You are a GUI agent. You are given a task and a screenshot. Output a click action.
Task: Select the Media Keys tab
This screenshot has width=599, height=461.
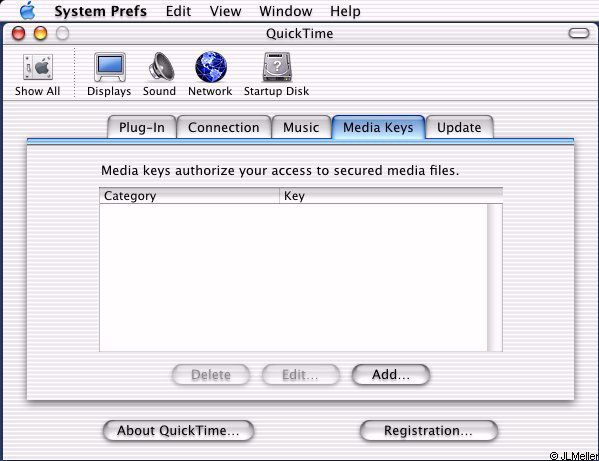(378, 127)
